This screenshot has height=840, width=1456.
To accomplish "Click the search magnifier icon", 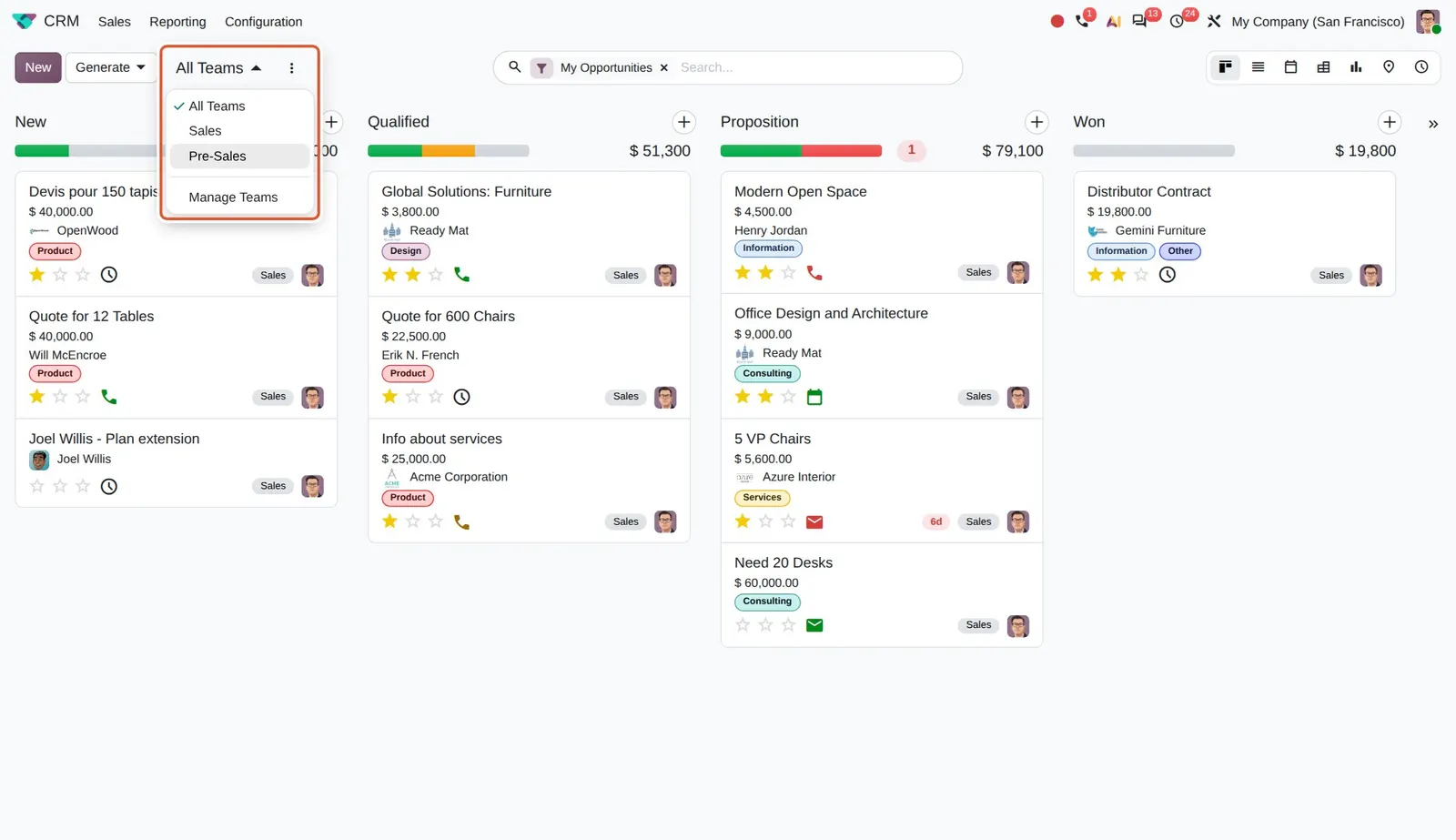I will click(x=514, y=67).
